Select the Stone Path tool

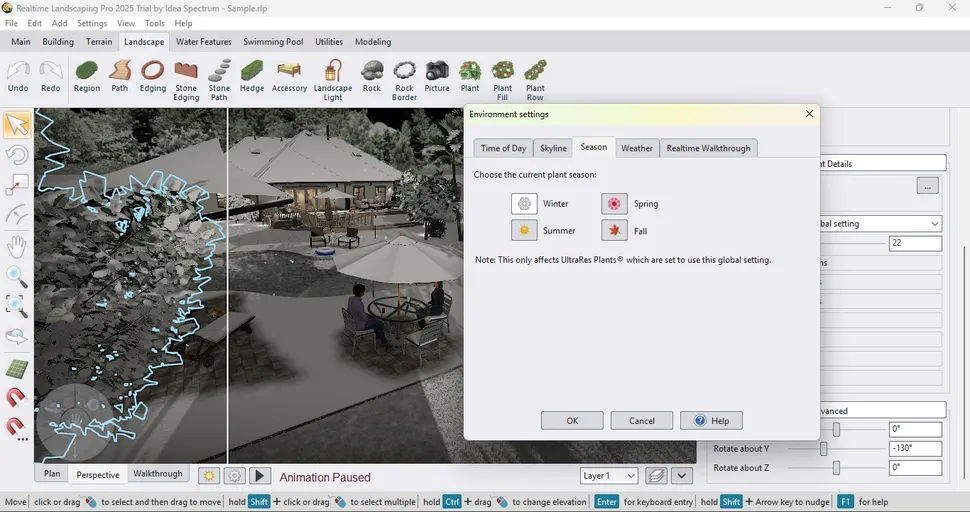point(219,79)
